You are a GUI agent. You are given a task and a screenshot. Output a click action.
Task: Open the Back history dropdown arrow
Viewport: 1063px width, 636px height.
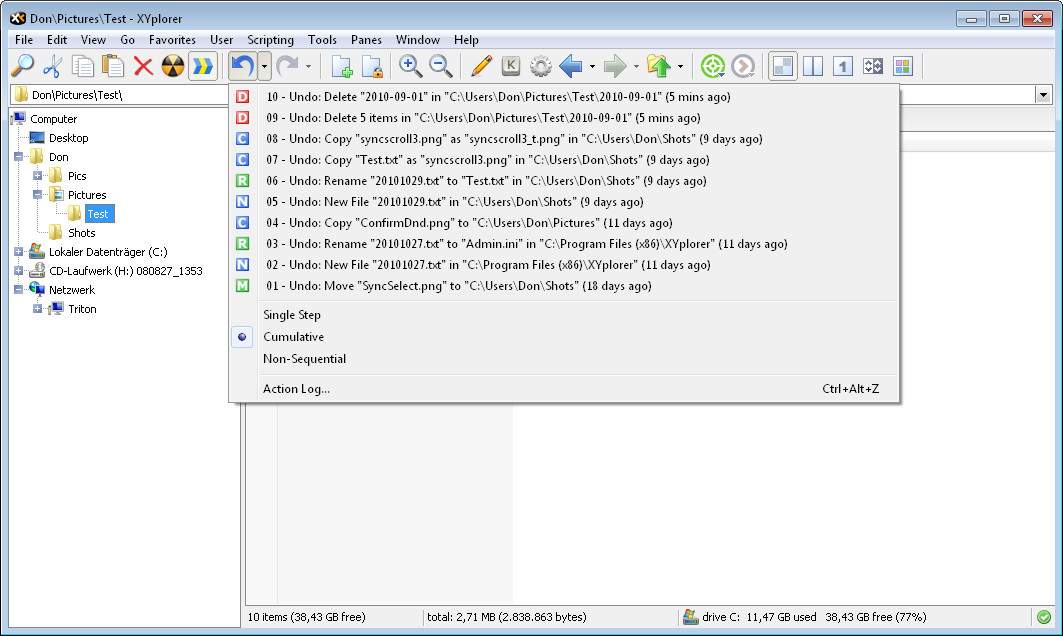[592, 66]
